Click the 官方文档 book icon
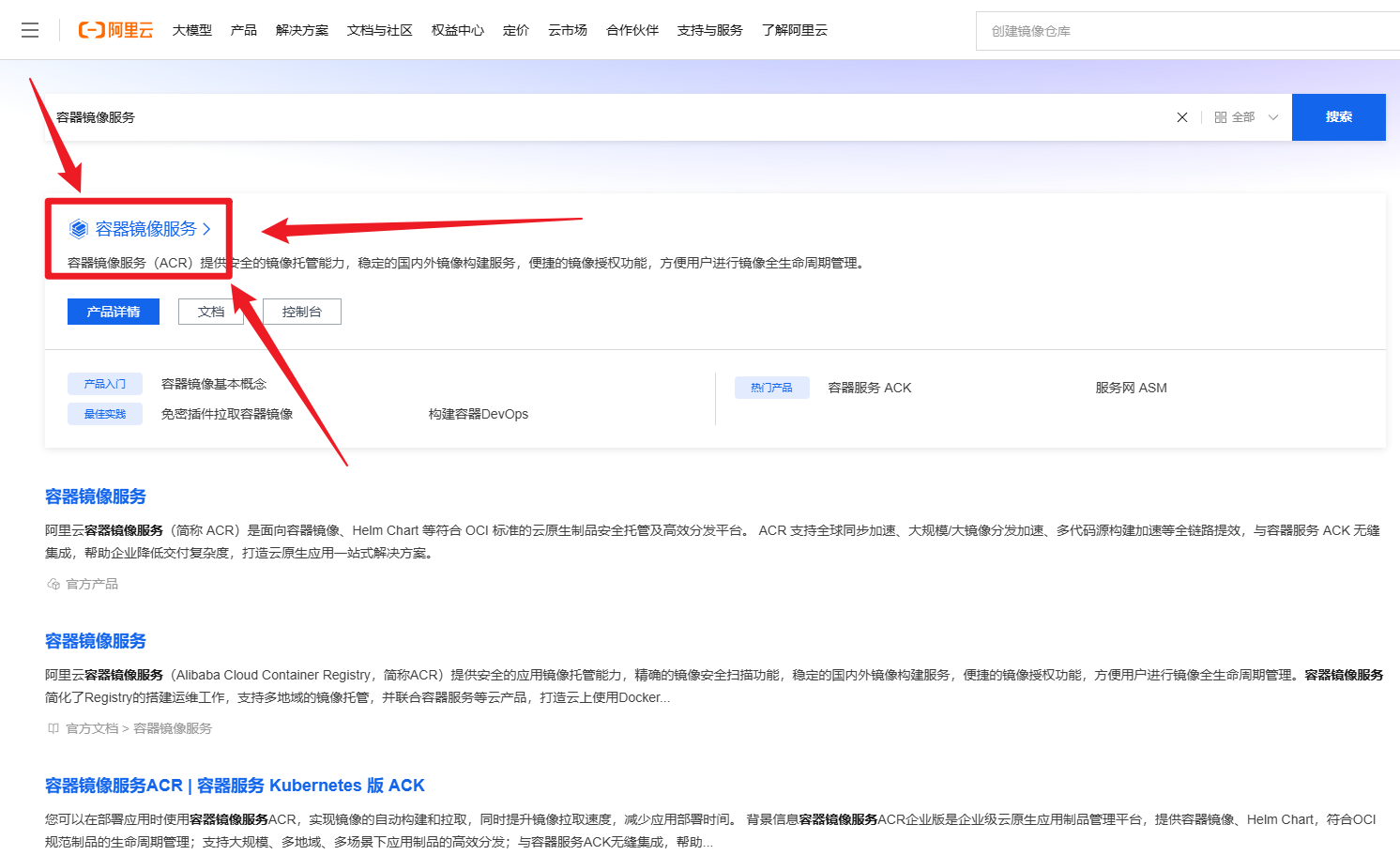1400x855 pixels. 53,728
